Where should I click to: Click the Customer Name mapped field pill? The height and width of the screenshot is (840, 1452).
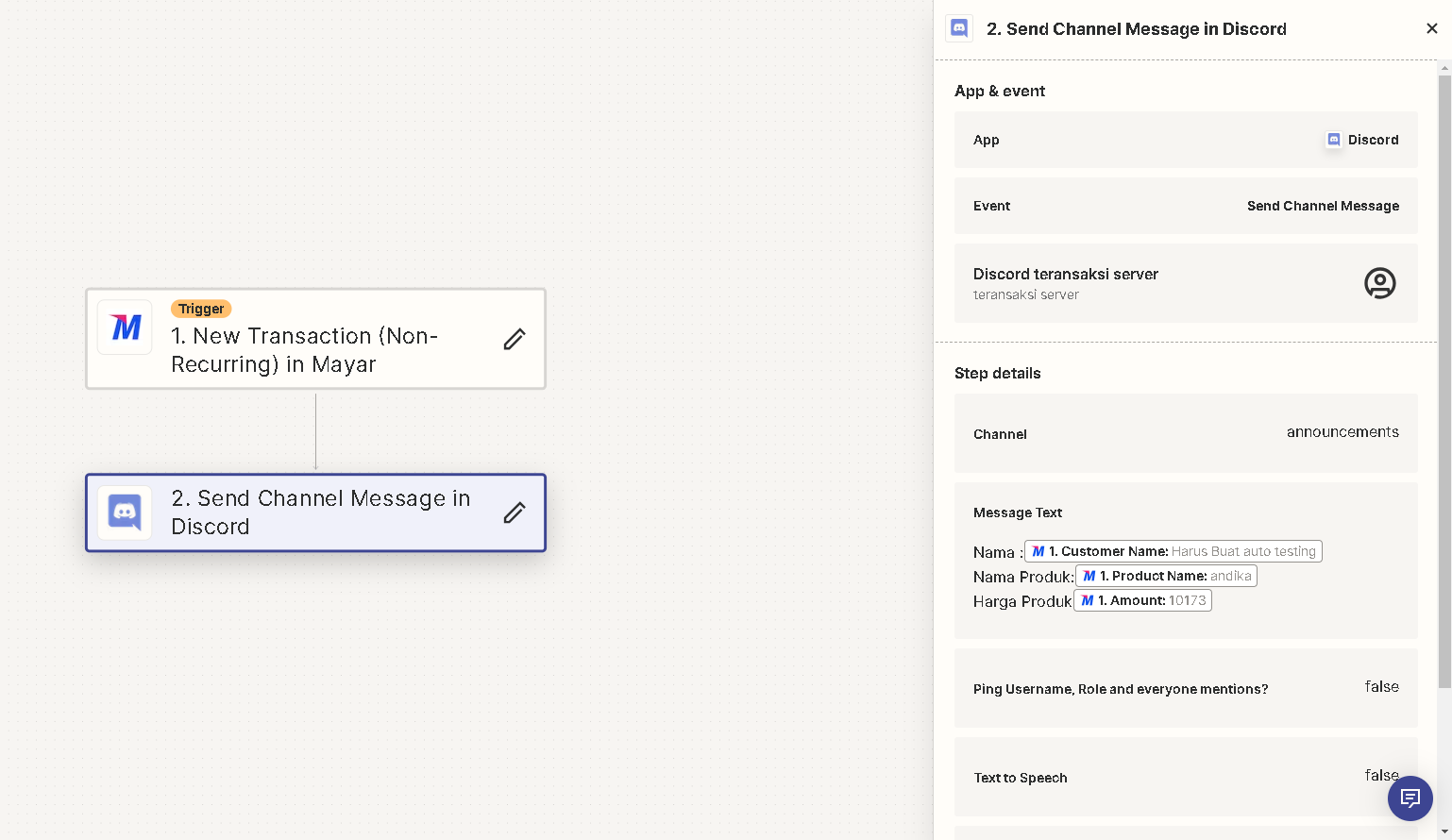point(1173,551)
